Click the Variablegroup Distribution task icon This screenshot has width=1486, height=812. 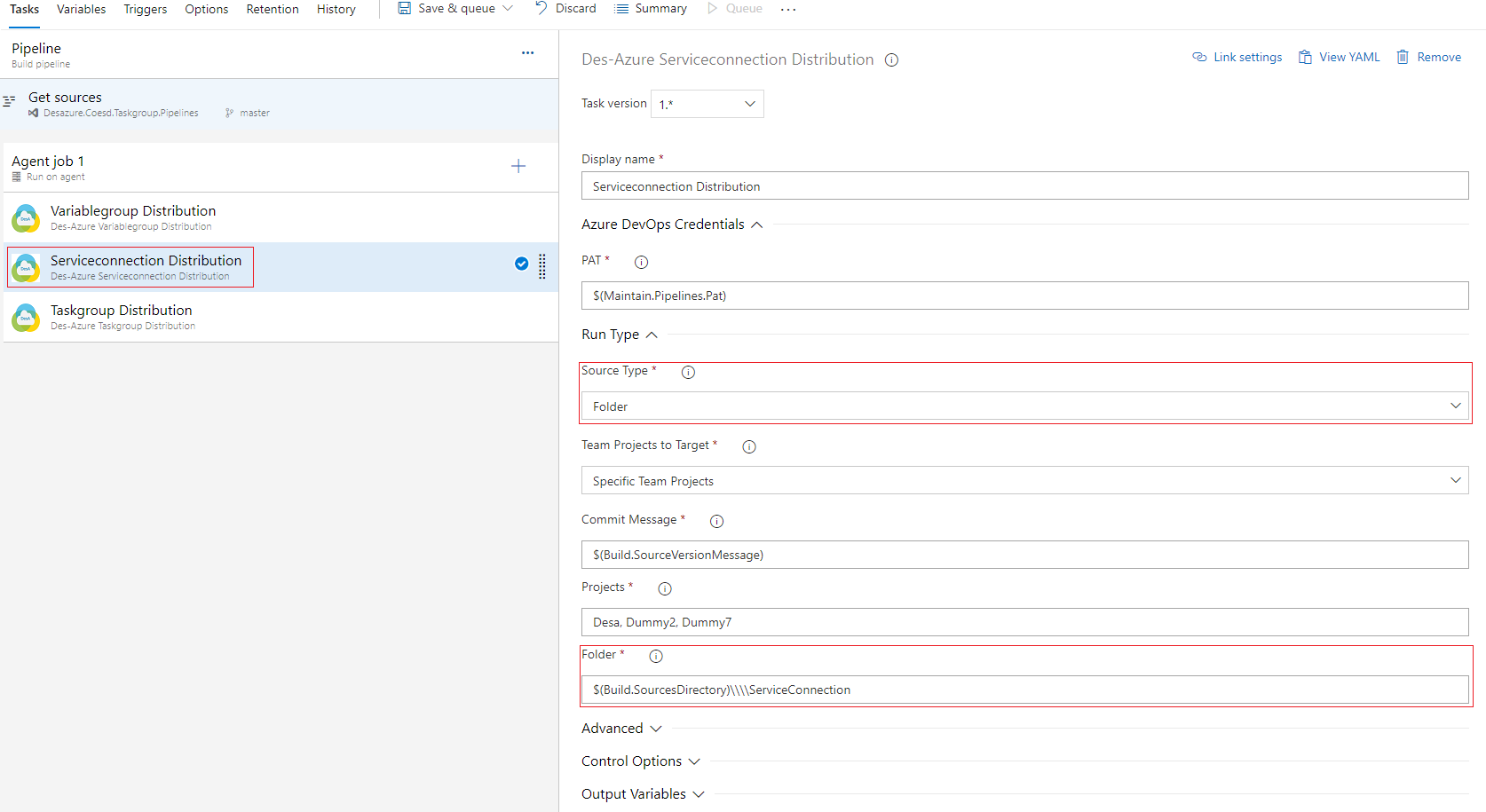pos(26,217)
